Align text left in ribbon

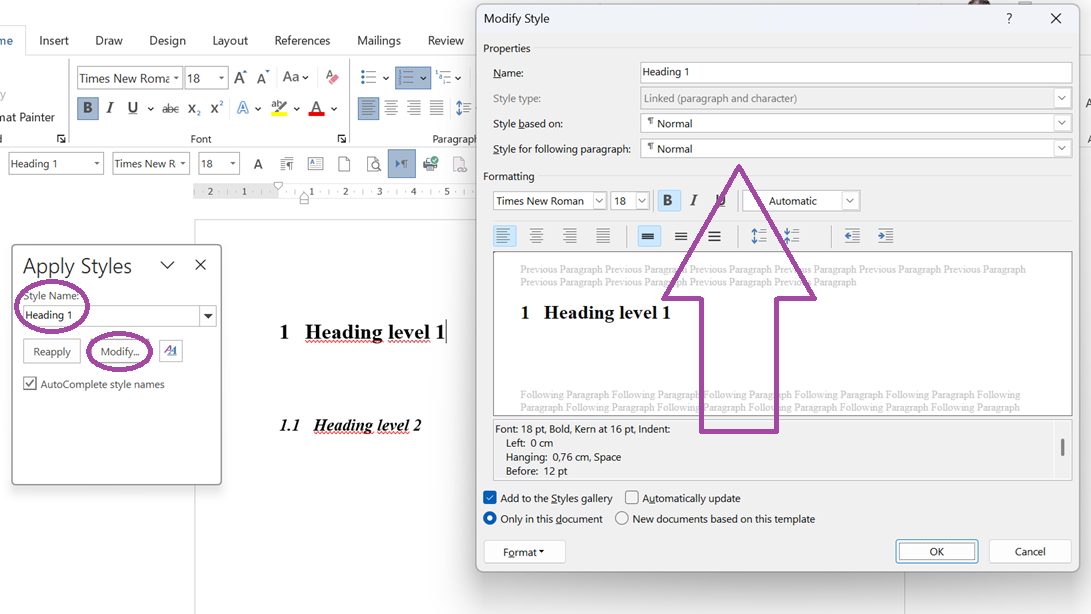368,108
